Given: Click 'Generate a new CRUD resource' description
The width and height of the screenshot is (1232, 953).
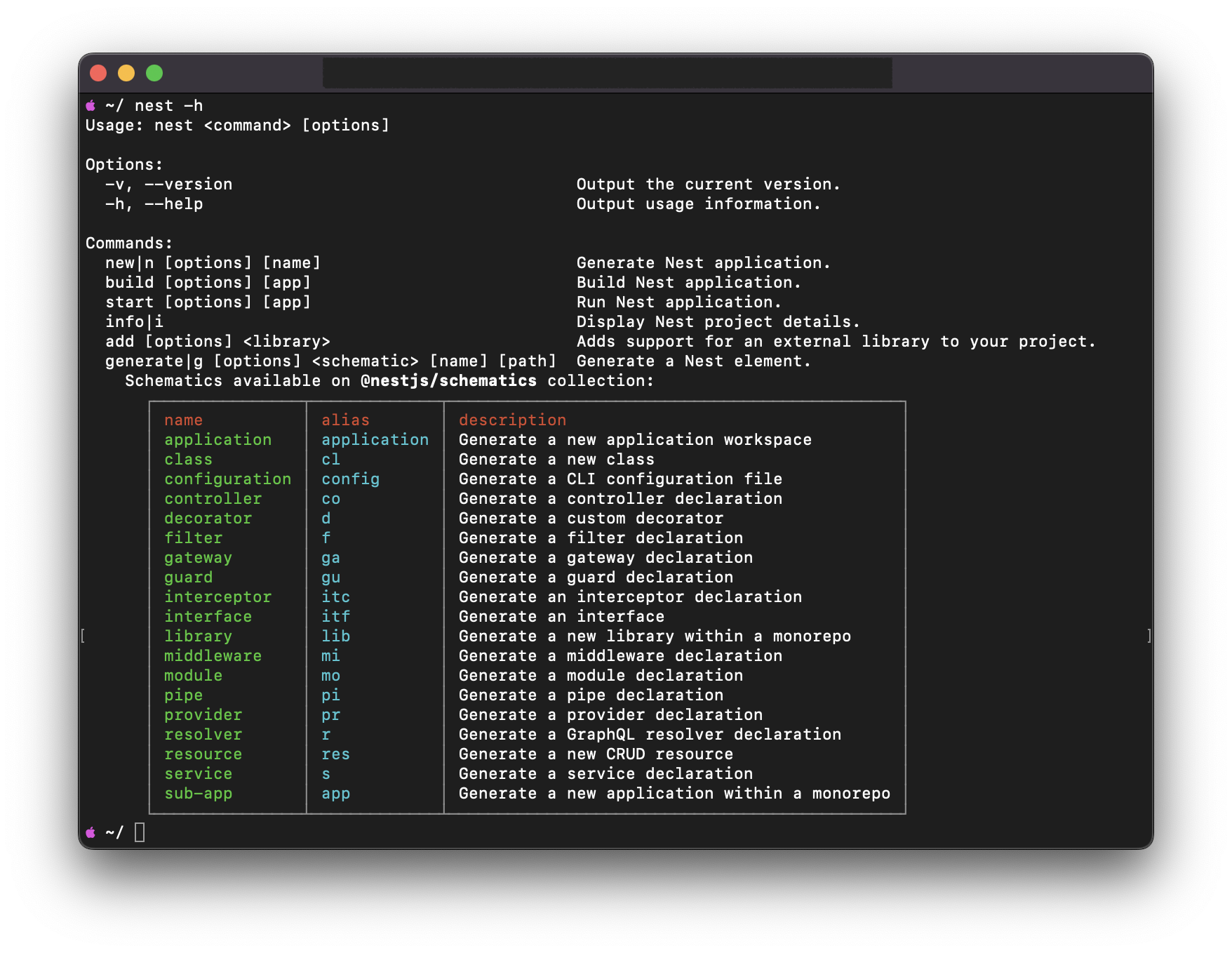Looking at the screenshot, I should pyautogui.click(x=596, y=754).
